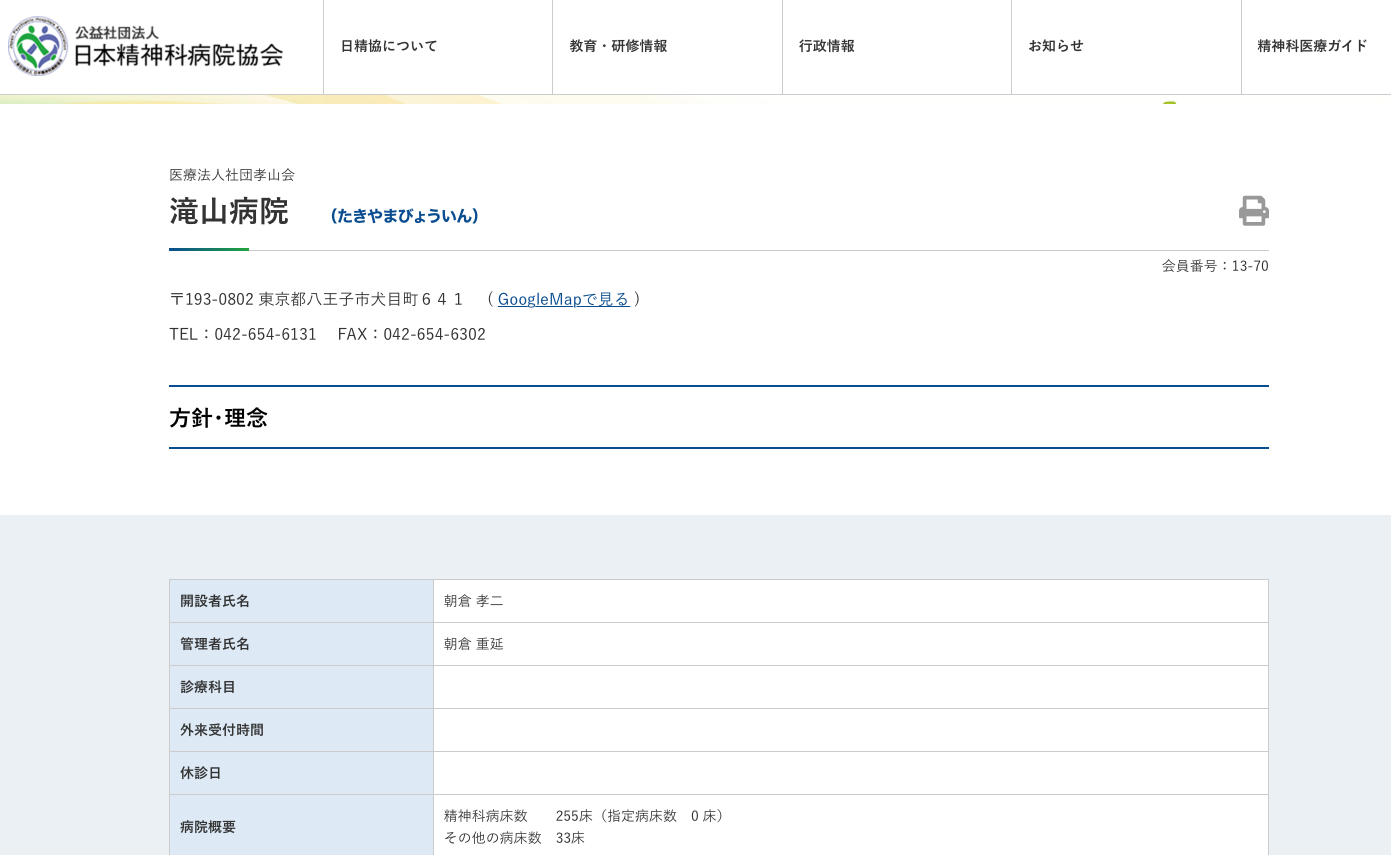Click the 方針・理念 section heading

[x=218, y=418]
